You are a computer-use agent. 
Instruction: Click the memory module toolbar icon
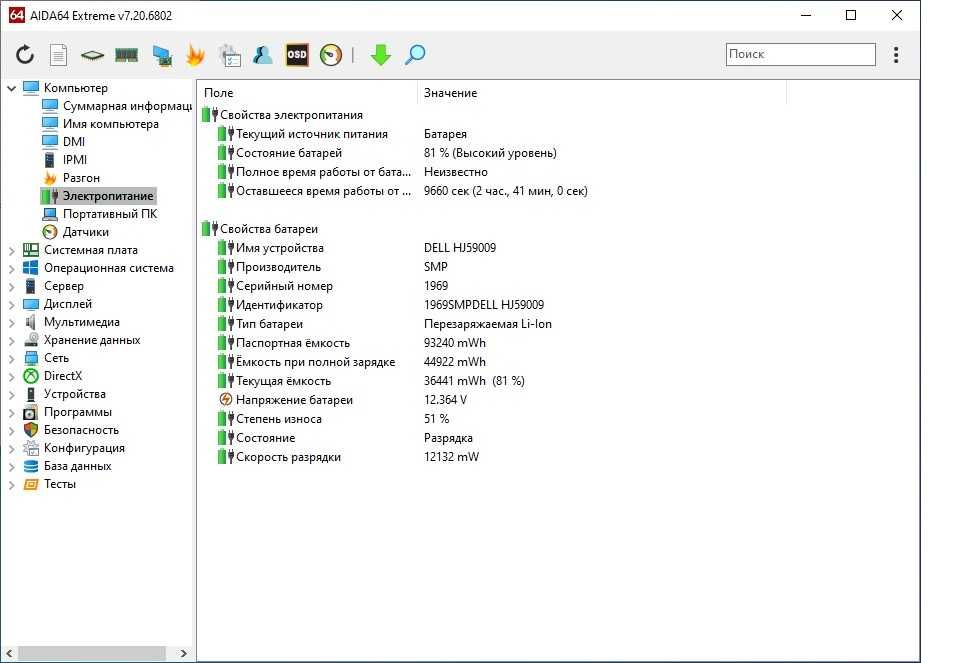pos(127,55)
